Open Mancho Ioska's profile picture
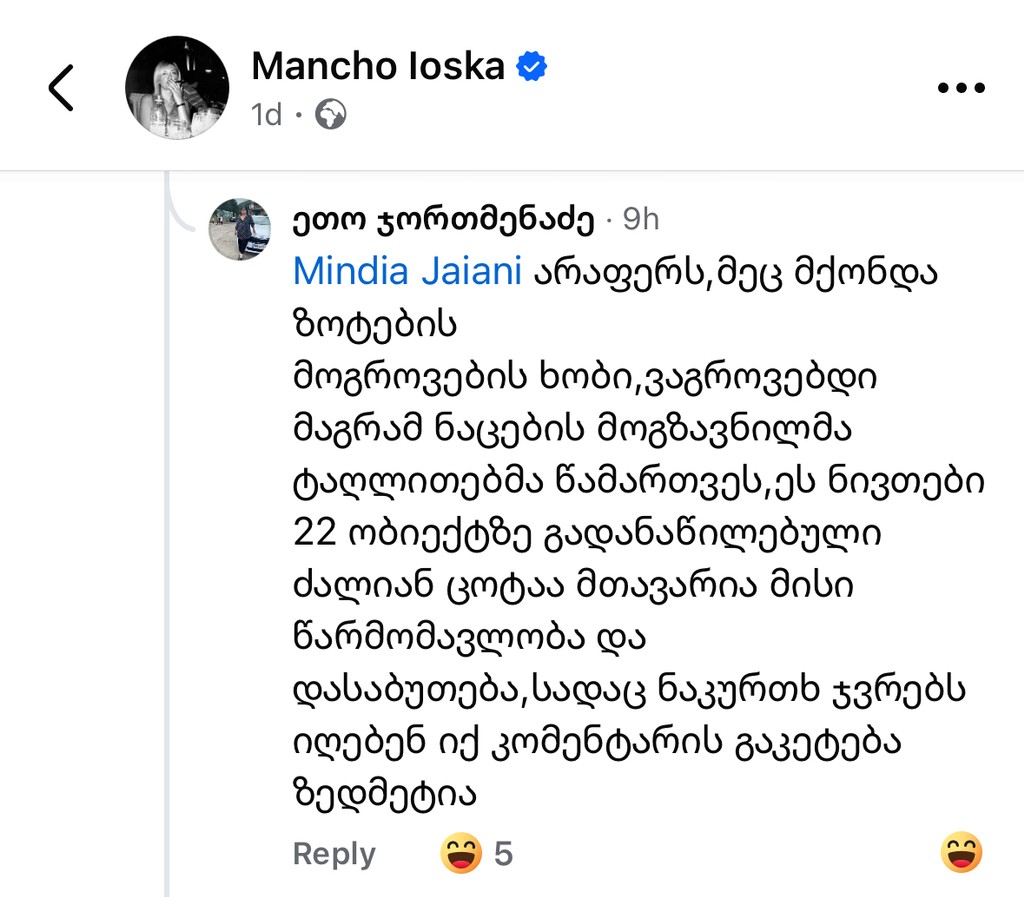 tap(177, 88)
